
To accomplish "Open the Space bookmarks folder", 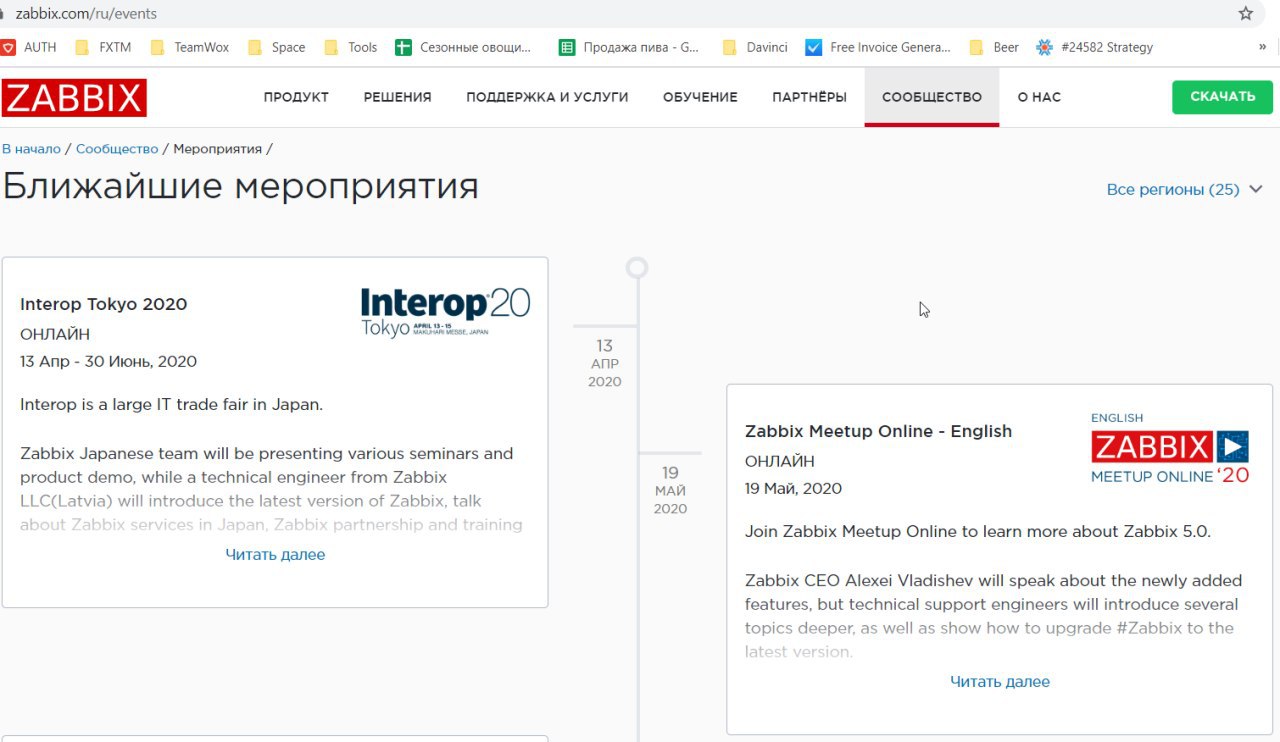I will click(277, 47).
